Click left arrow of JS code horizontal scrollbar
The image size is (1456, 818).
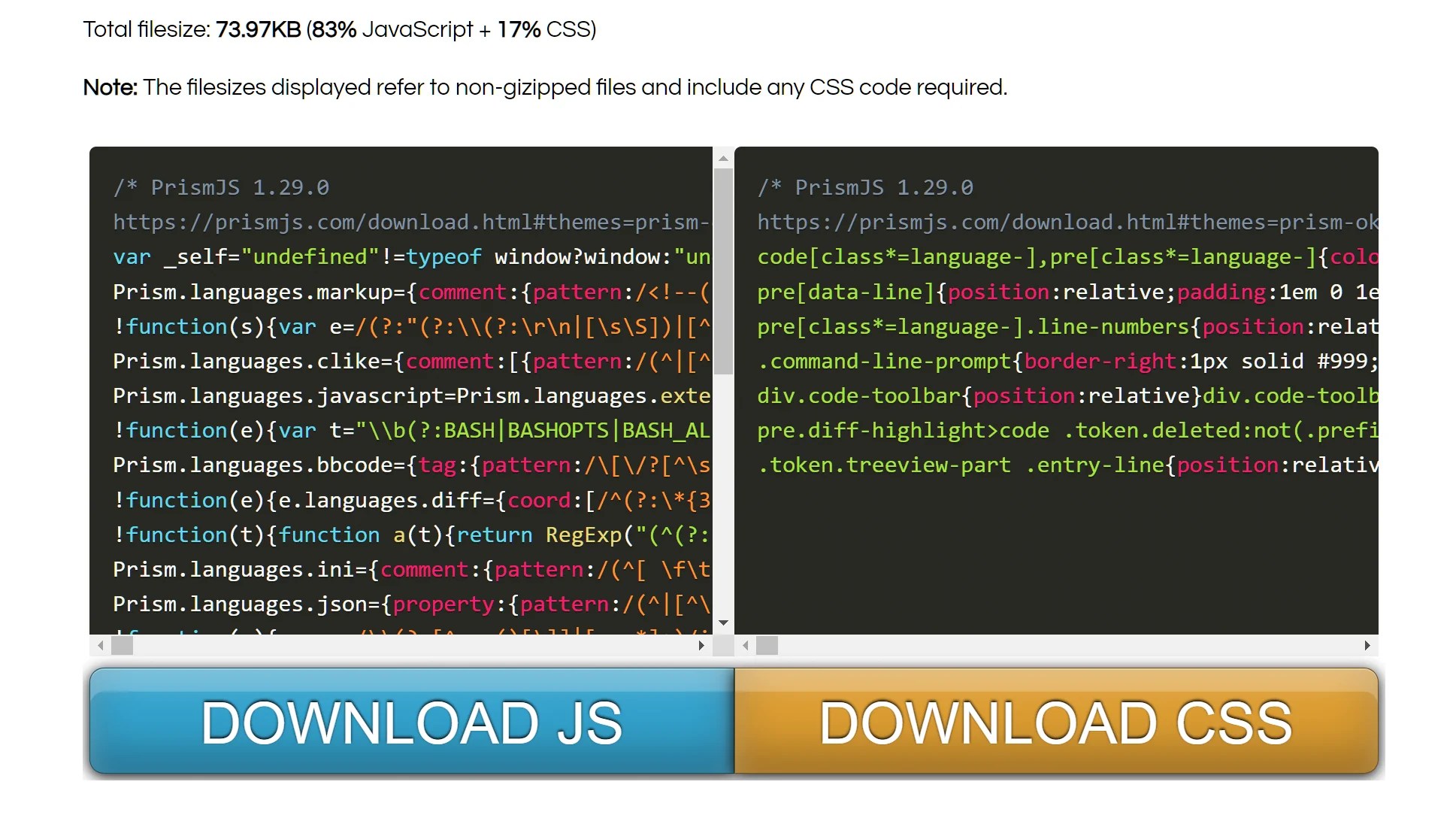[x=101, y=645]
